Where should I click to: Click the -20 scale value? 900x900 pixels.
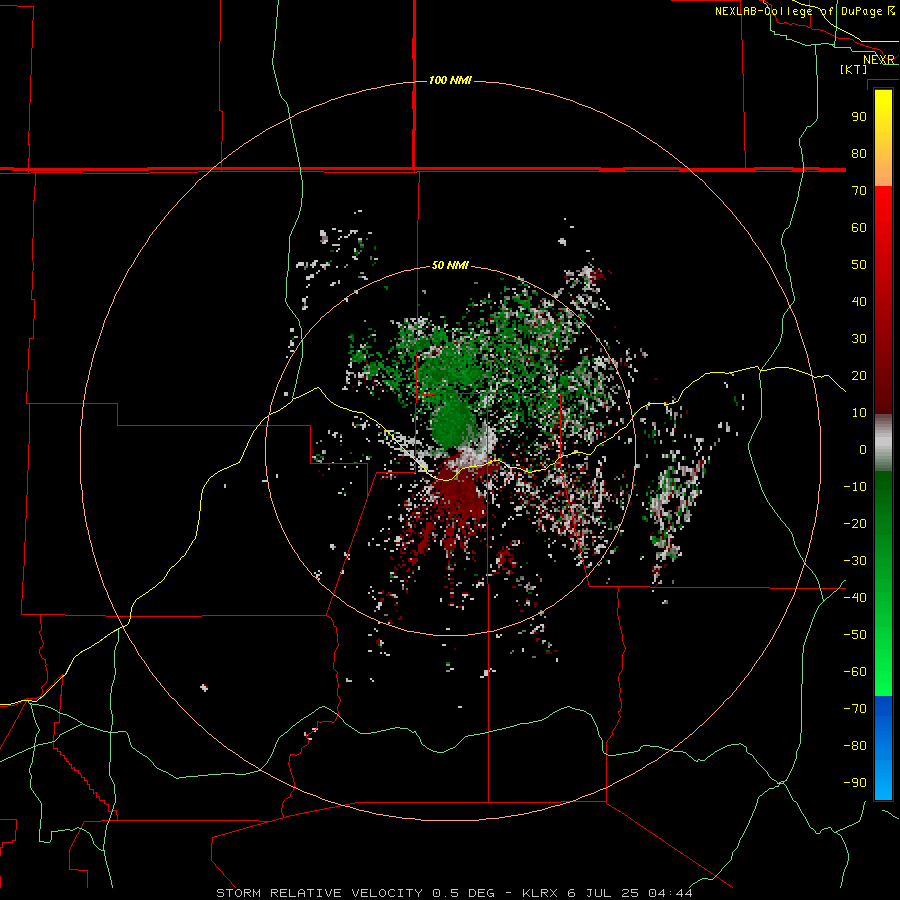[x=855, y=523]
